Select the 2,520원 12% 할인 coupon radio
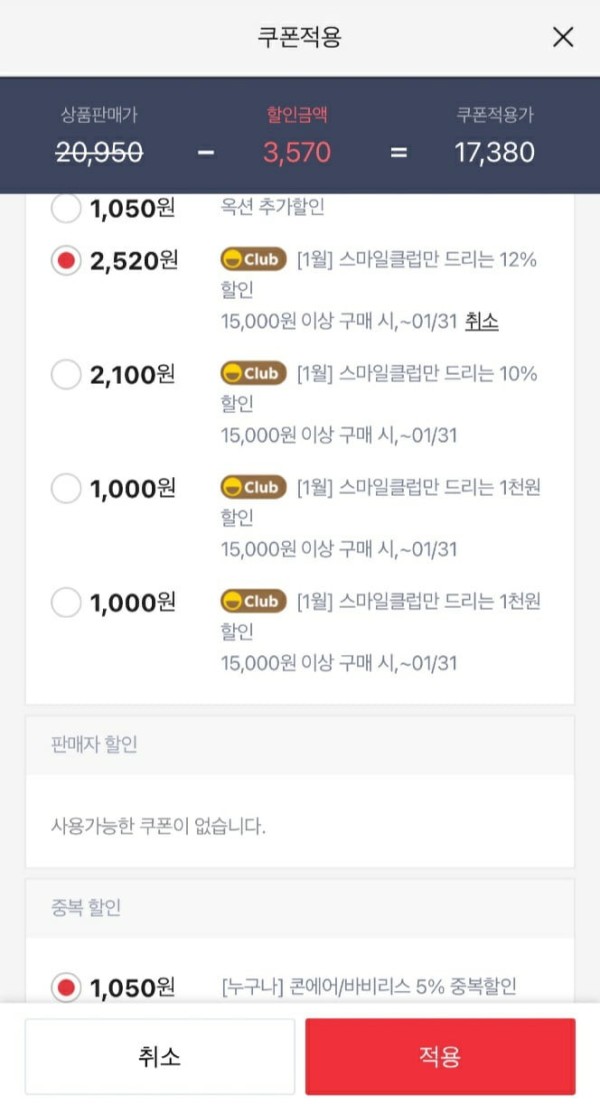The width and height of the screenshot is (600, 1104). [65, 261]
